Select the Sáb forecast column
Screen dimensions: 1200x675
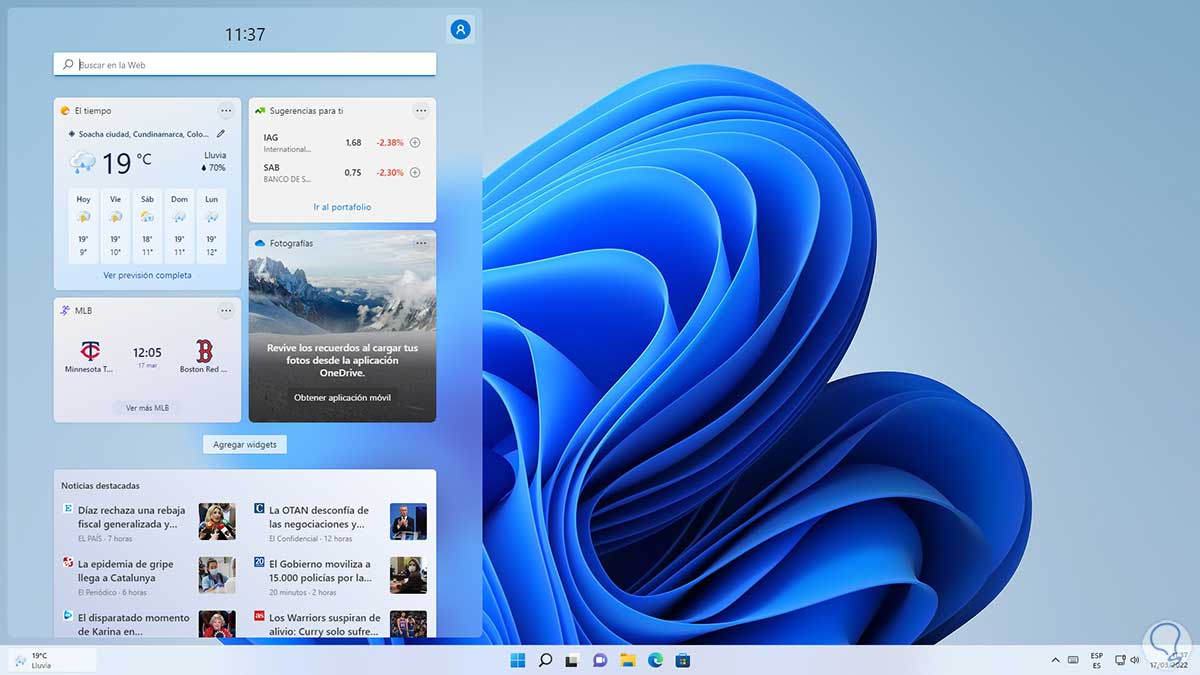click(x=147, y=225)
